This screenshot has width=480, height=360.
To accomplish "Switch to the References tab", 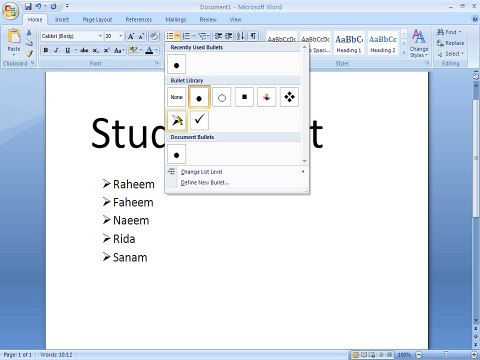I will (x=139, y=20).
